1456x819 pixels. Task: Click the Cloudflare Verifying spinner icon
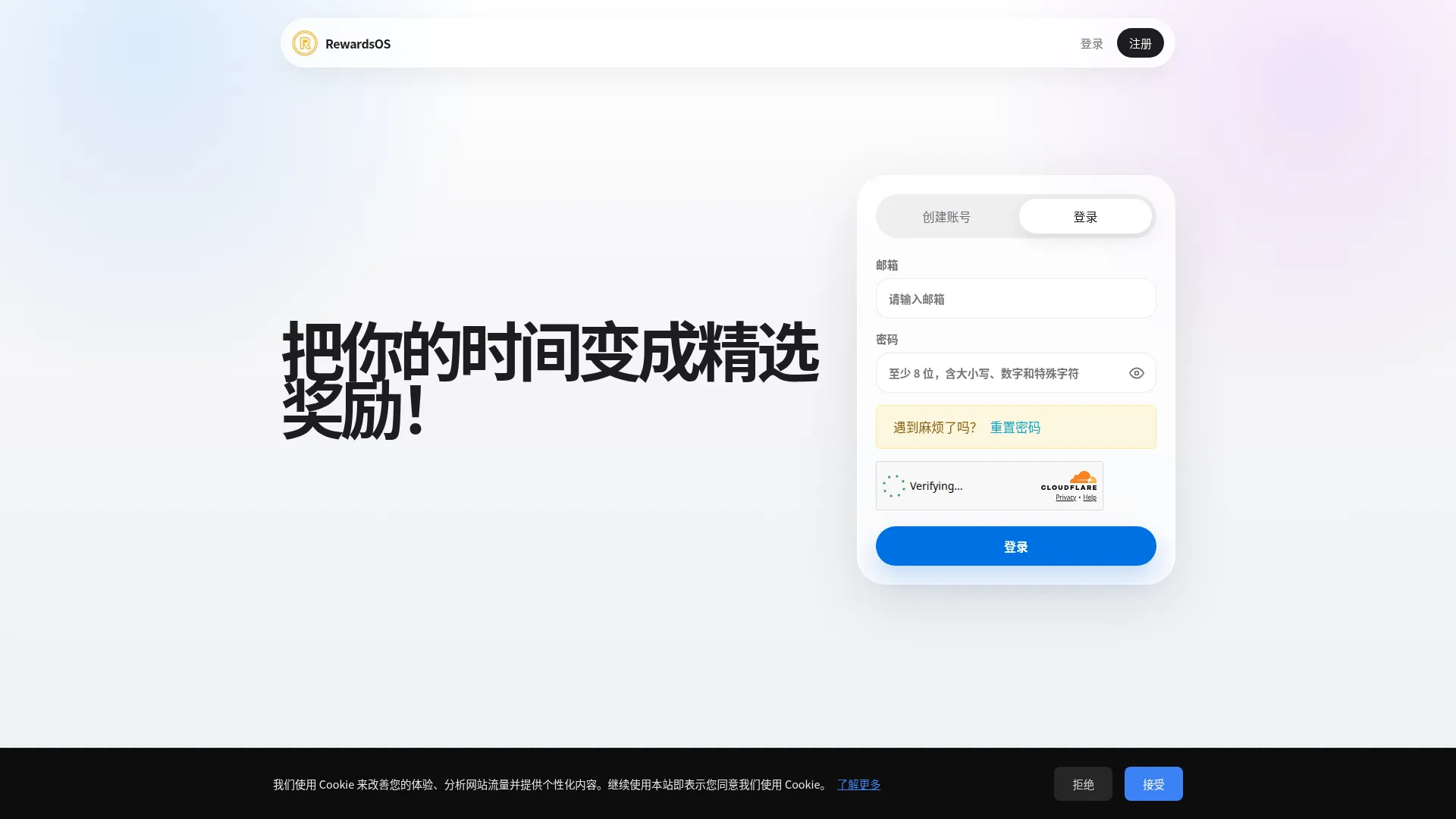[x=894, y=486]
